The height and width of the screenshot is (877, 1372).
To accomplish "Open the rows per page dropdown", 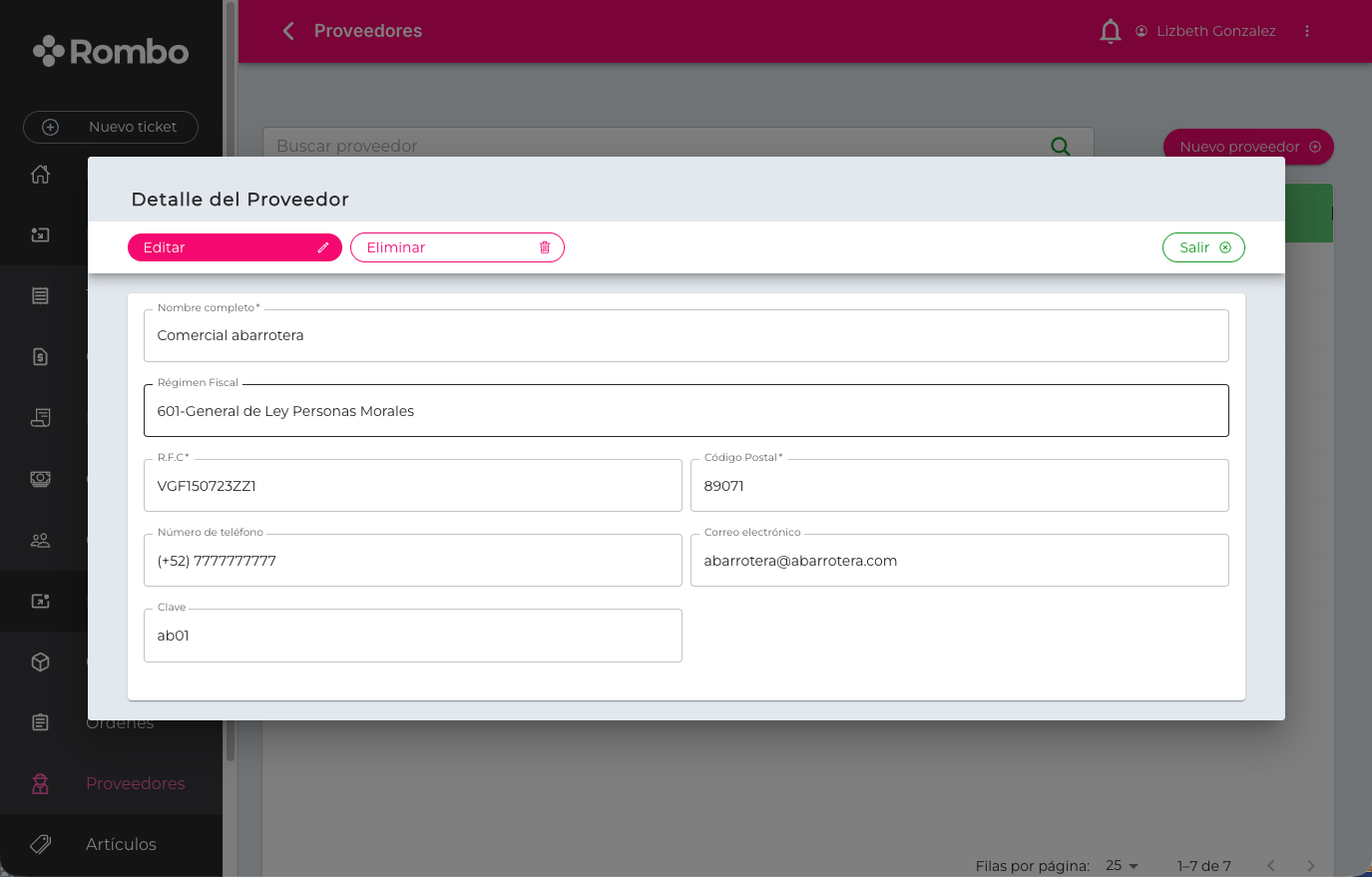I will coord(1122,866).
